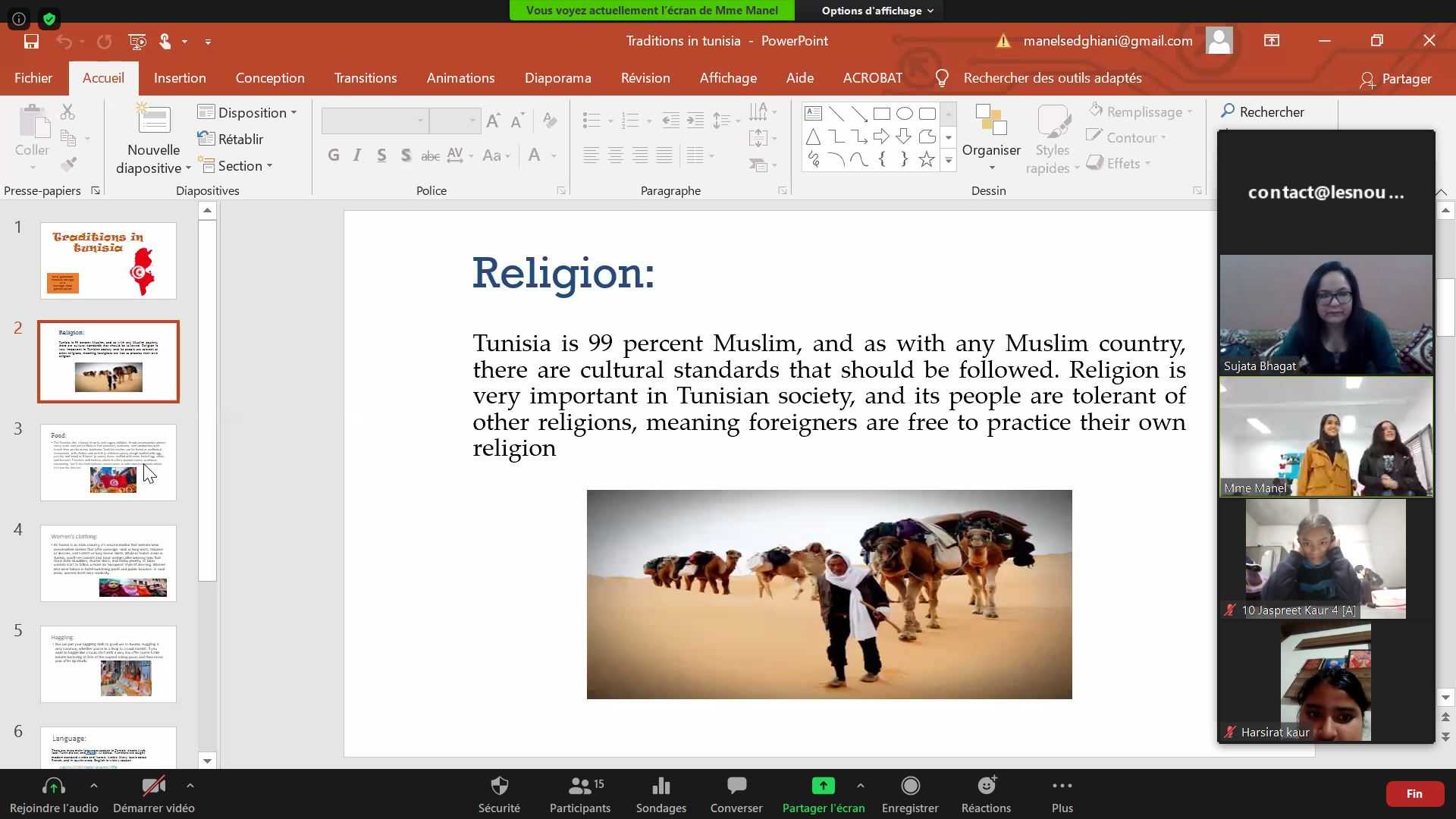Click the Rétablir reset button
This screenshot has width=1456, height=819.
click(231, 140)
